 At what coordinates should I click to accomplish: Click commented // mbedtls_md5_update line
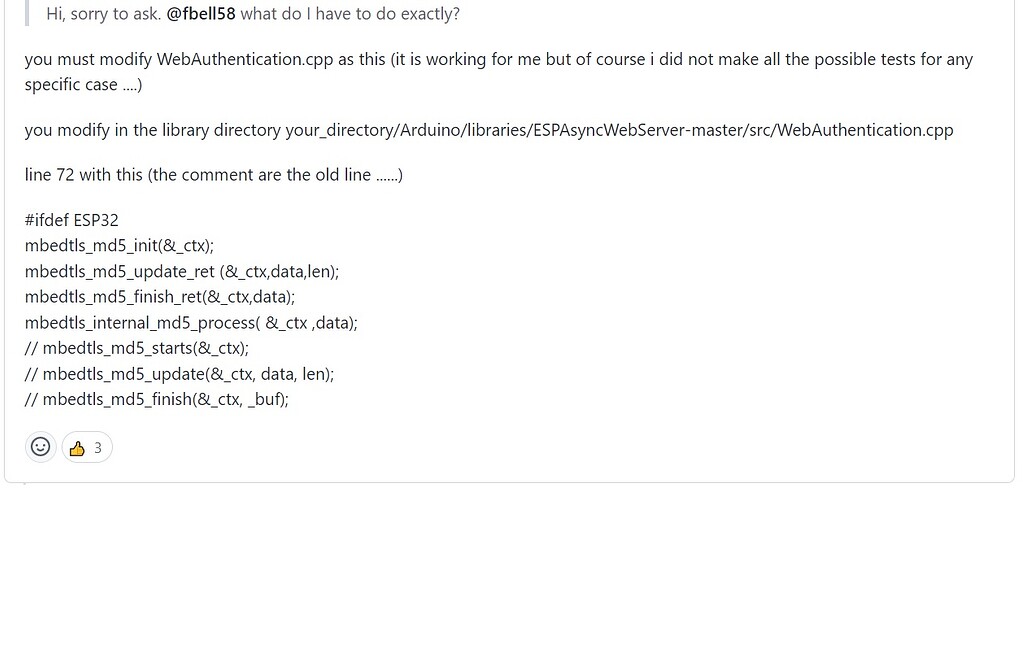tap(179, 374)
